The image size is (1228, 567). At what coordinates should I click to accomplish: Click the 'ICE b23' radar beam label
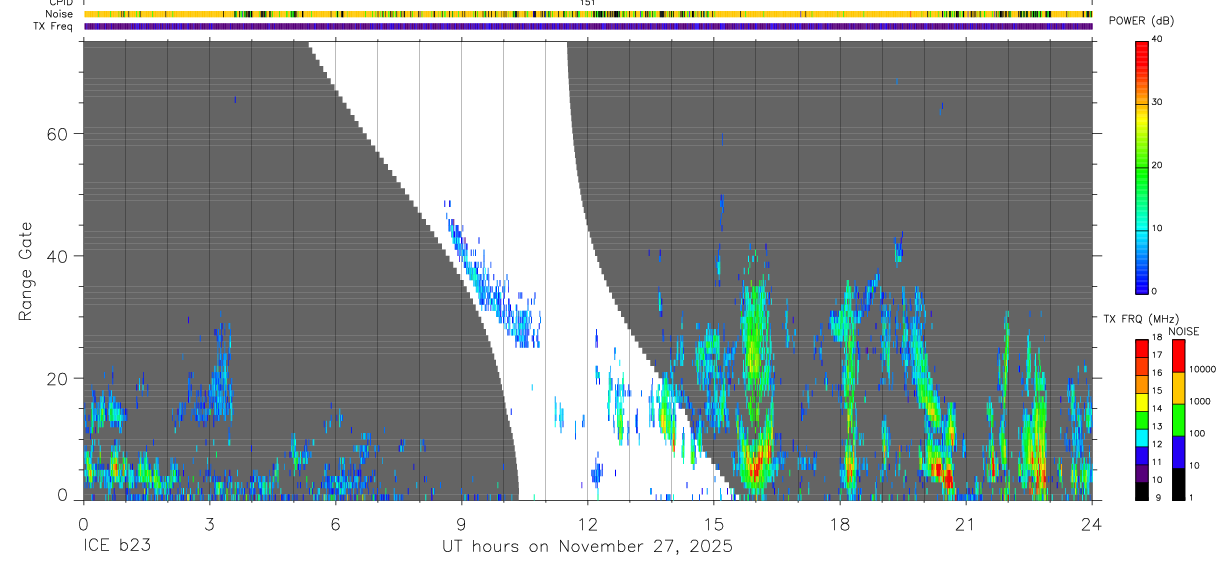tap(117, 547)
